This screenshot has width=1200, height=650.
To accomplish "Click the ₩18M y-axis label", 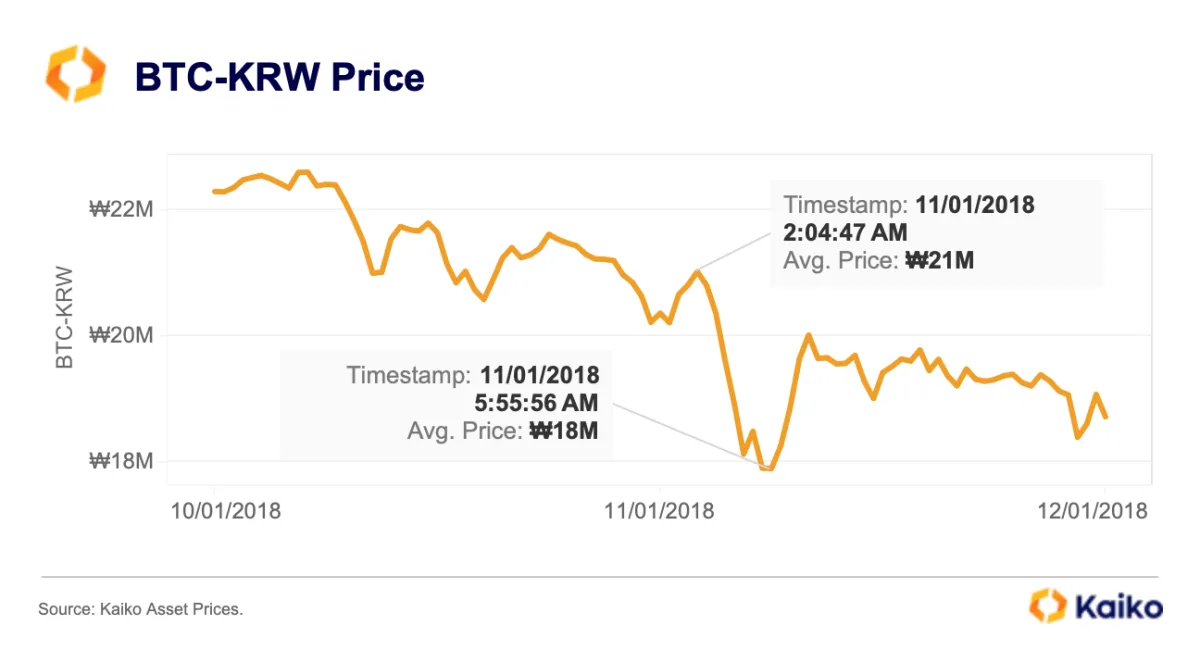I will point(121,461).
